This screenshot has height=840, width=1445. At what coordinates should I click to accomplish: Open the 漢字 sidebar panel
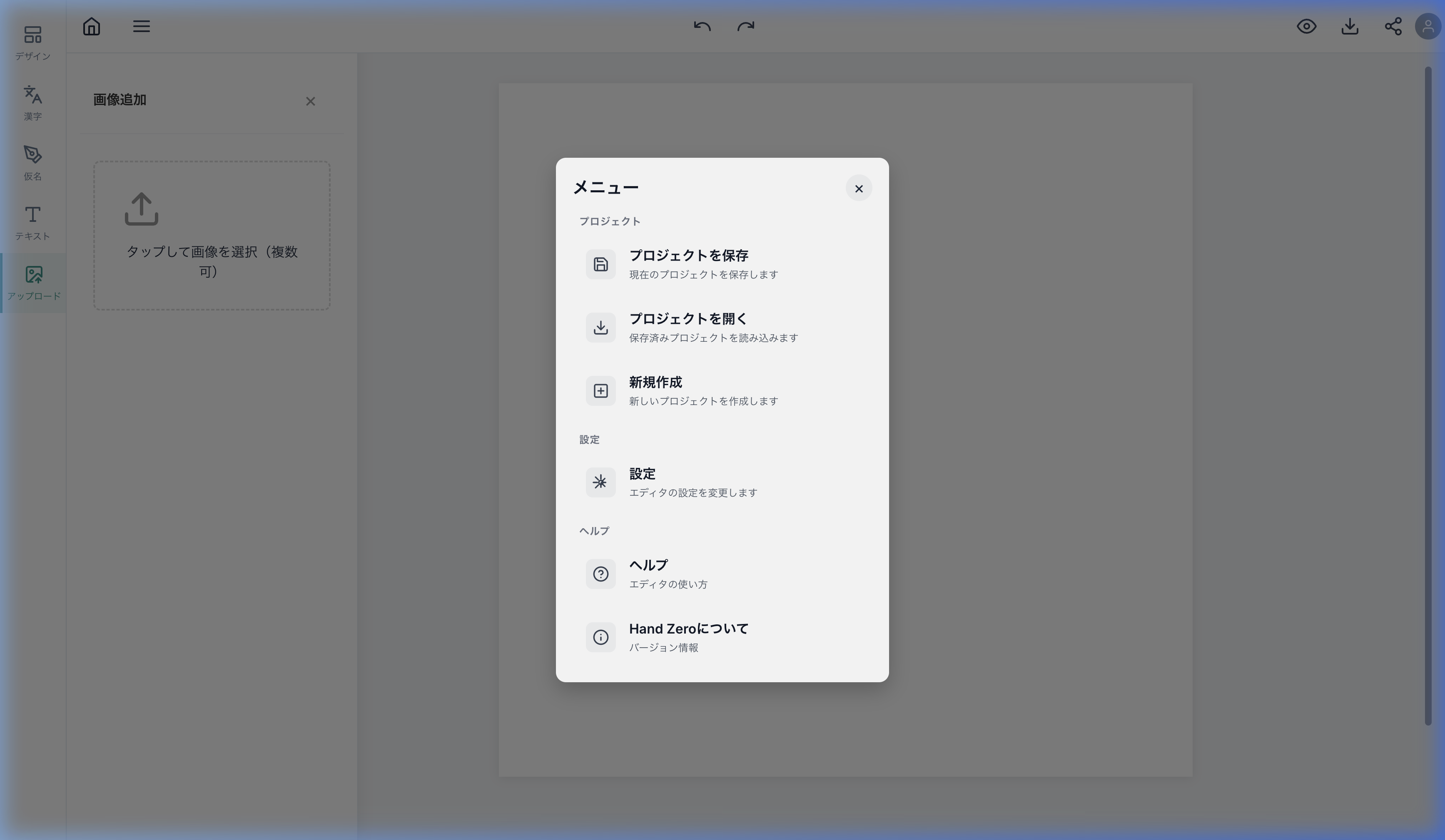coord(32,102)
